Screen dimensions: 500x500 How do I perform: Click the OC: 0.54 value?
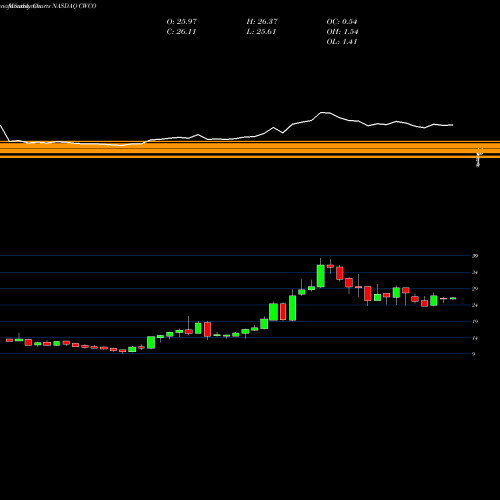[x=342, y=21]
